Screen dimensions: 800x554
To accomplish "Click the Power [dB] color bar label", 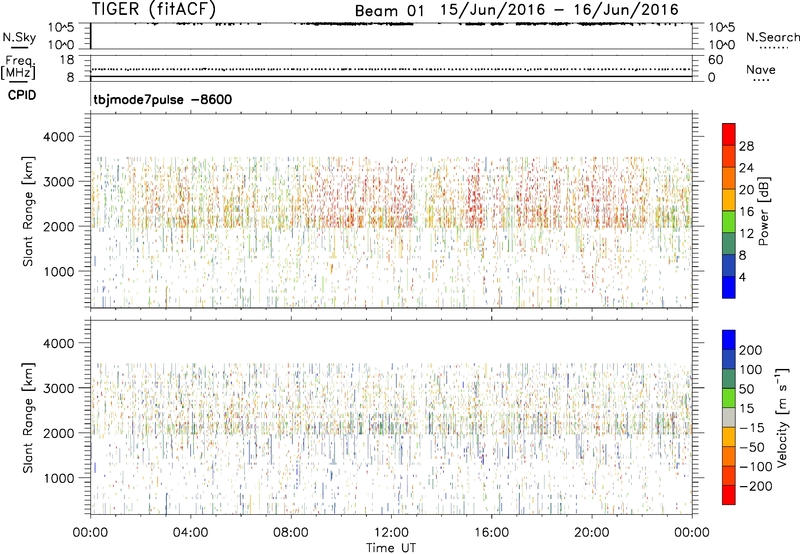I will coord(764,211).
